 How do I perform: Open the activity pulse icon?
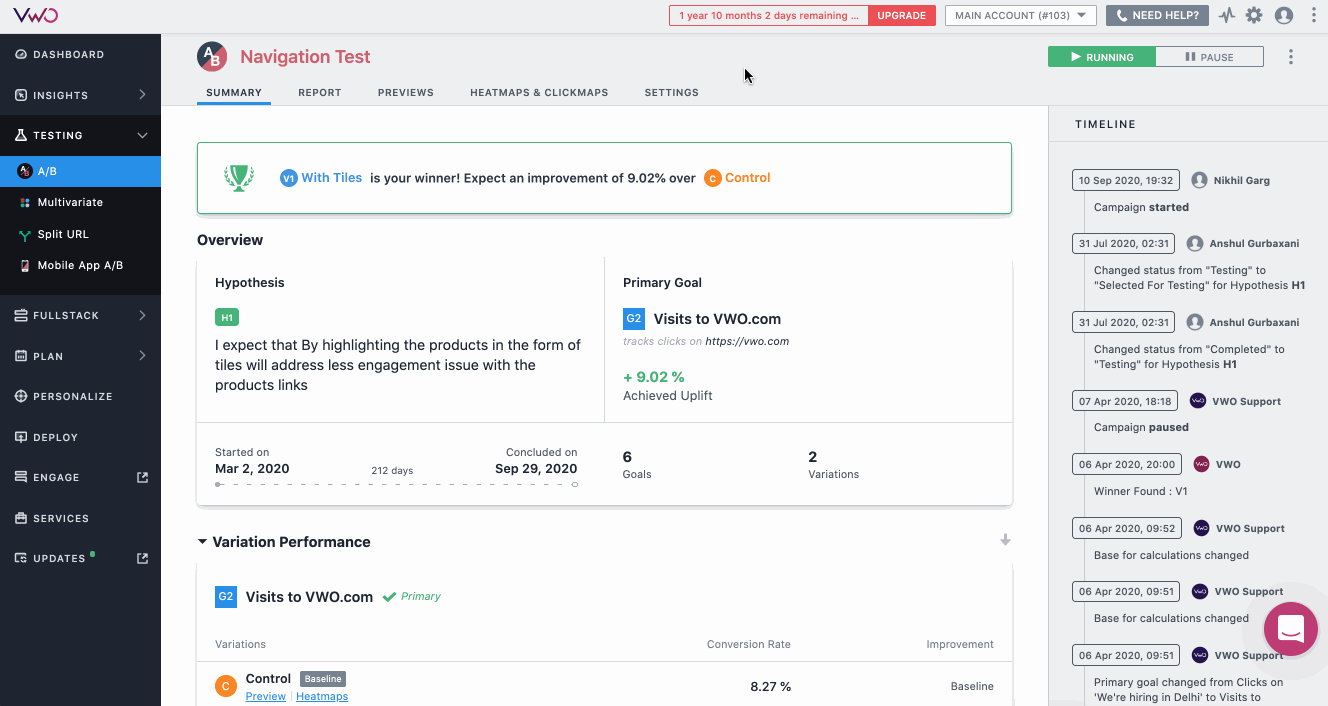(x=1227, y=15)
